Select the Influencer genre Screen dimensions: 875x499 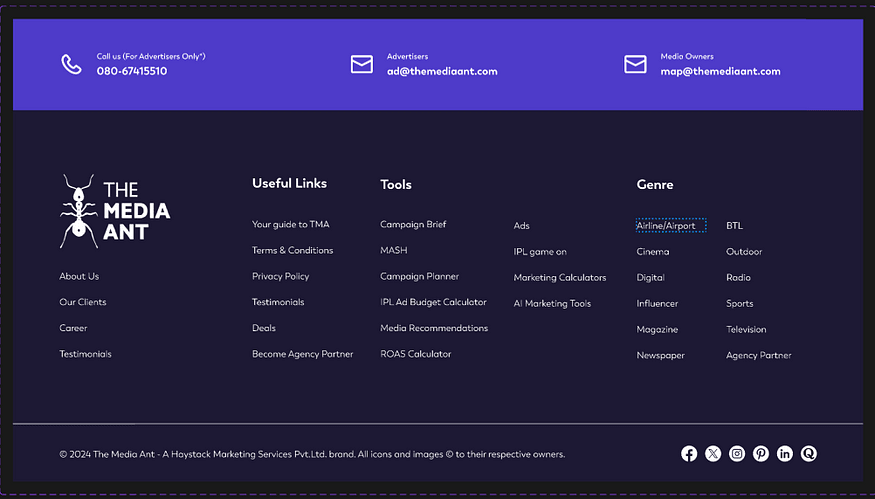657,304
